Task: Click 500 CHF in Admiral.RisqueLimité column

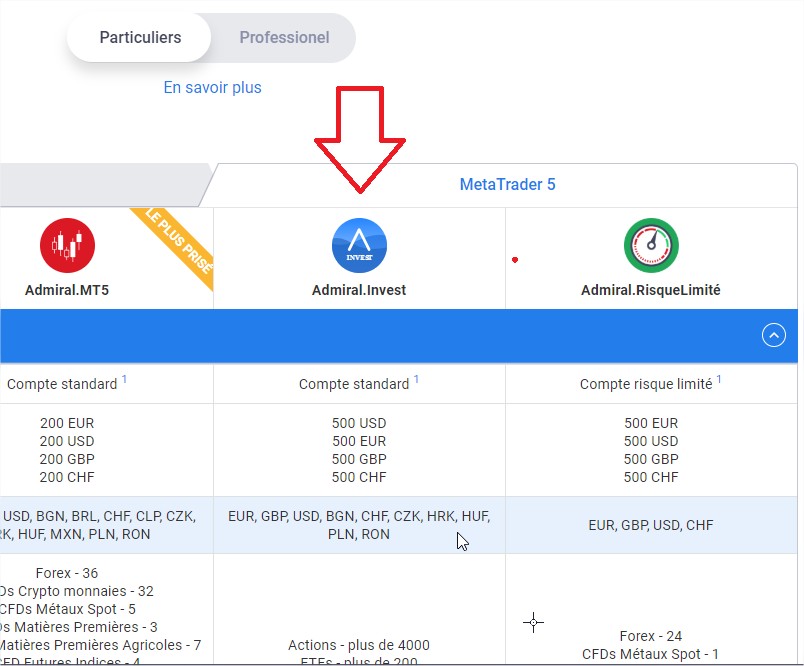Action: point(651,477)
